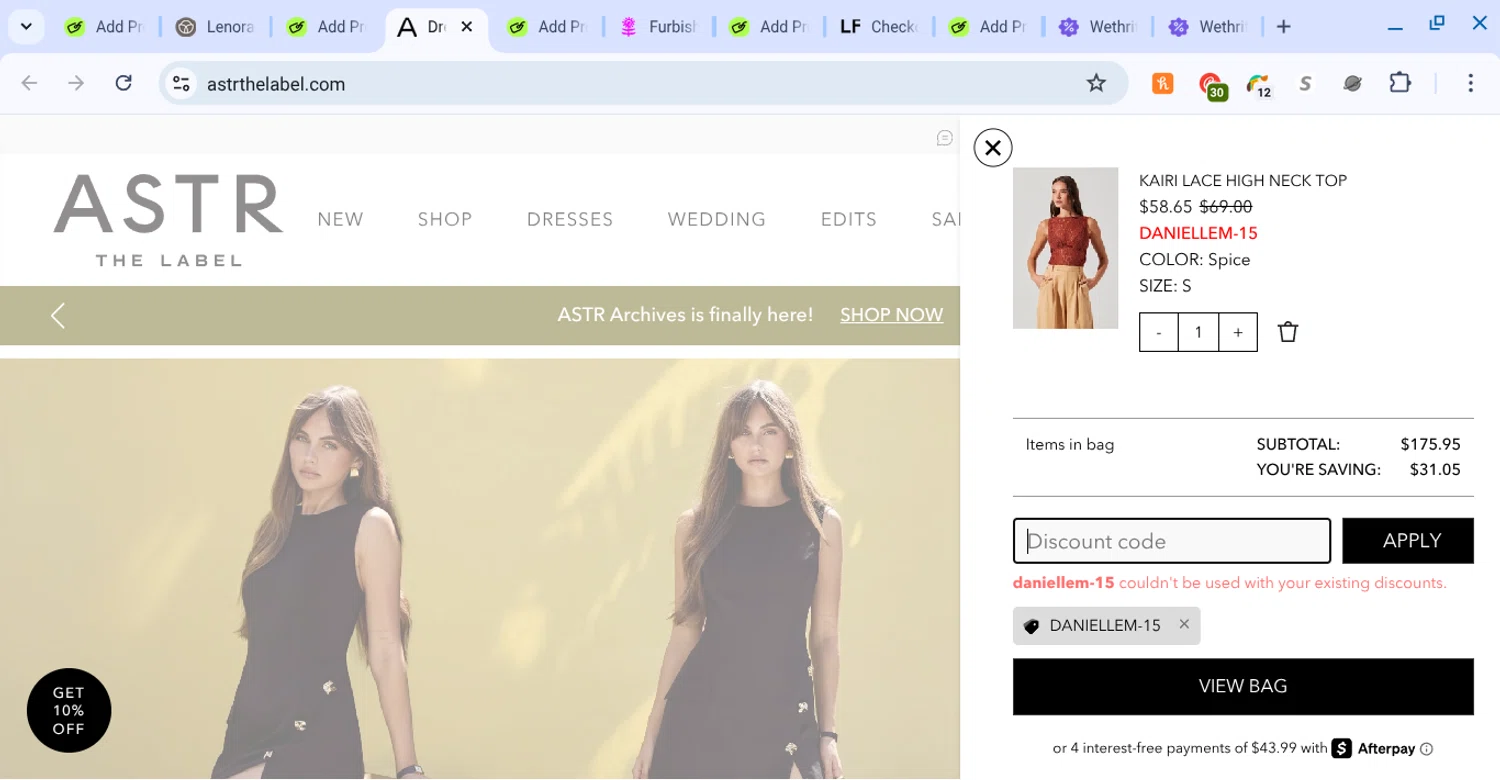Click the site information icon in address bar
The width and height of the screenshot is (1500, 780).
181,84
